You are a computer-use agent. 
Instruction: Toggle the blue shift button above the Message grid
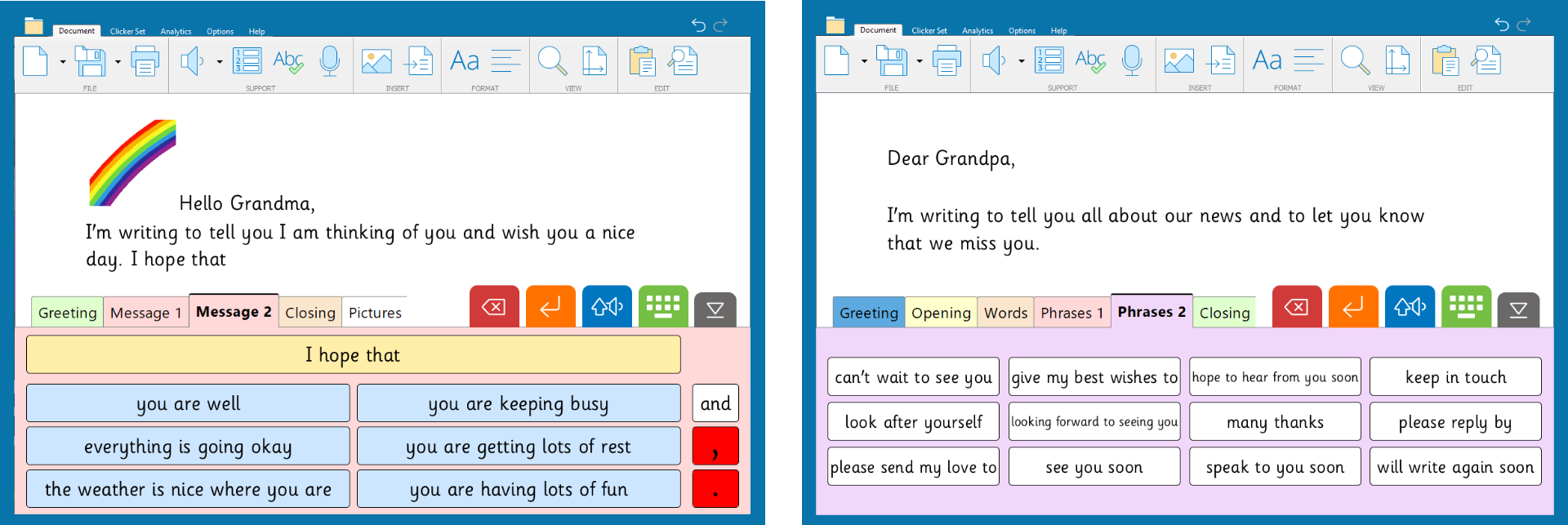tap(607, 307)
